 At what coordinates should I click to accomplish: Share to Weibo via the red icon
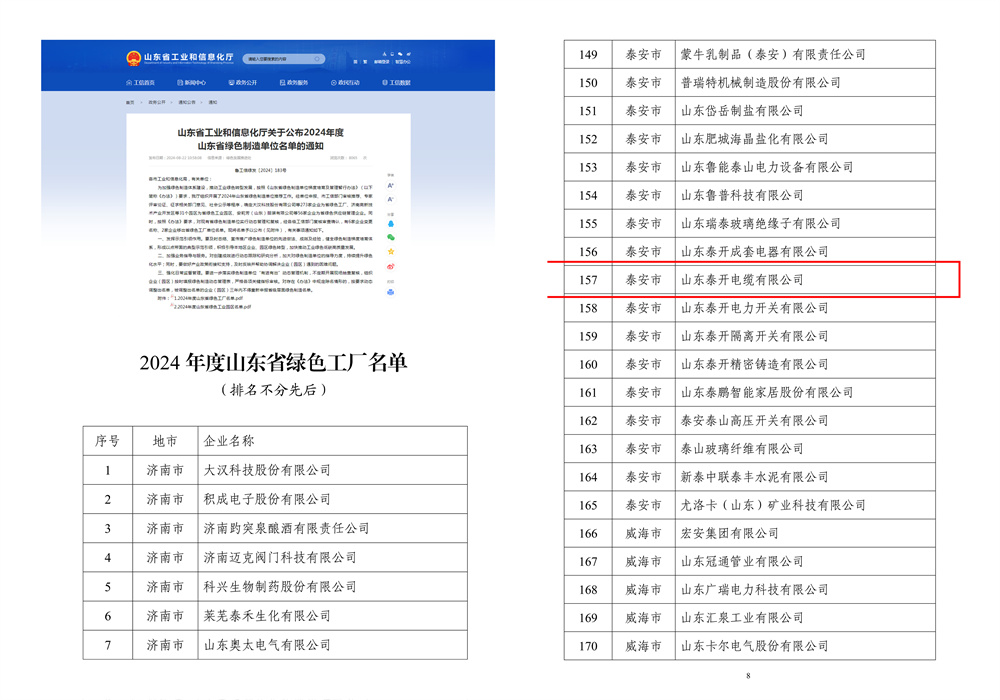(x=390, y=267)
